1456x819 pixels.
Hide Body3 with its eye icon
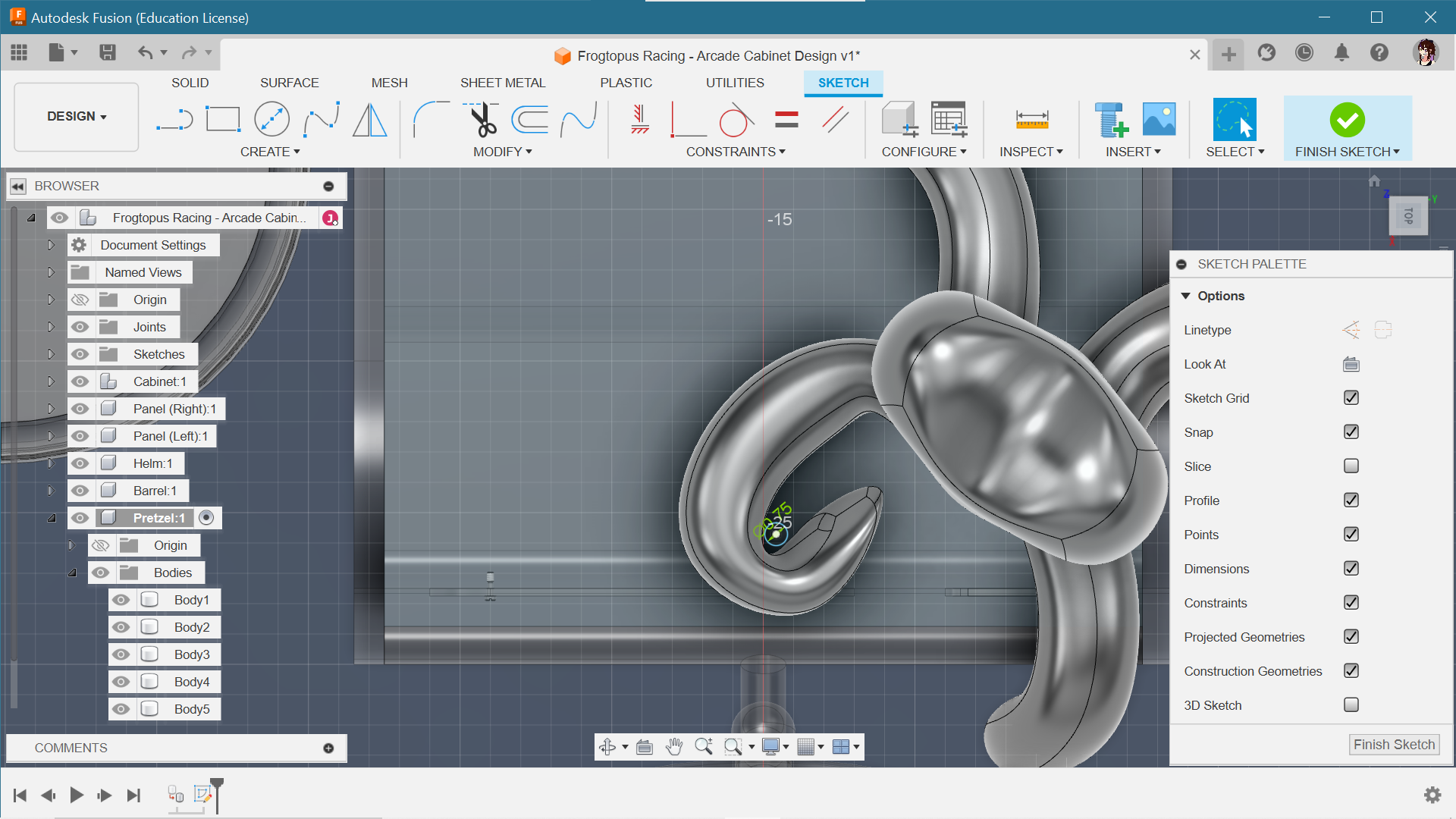(x=121, y=654)
